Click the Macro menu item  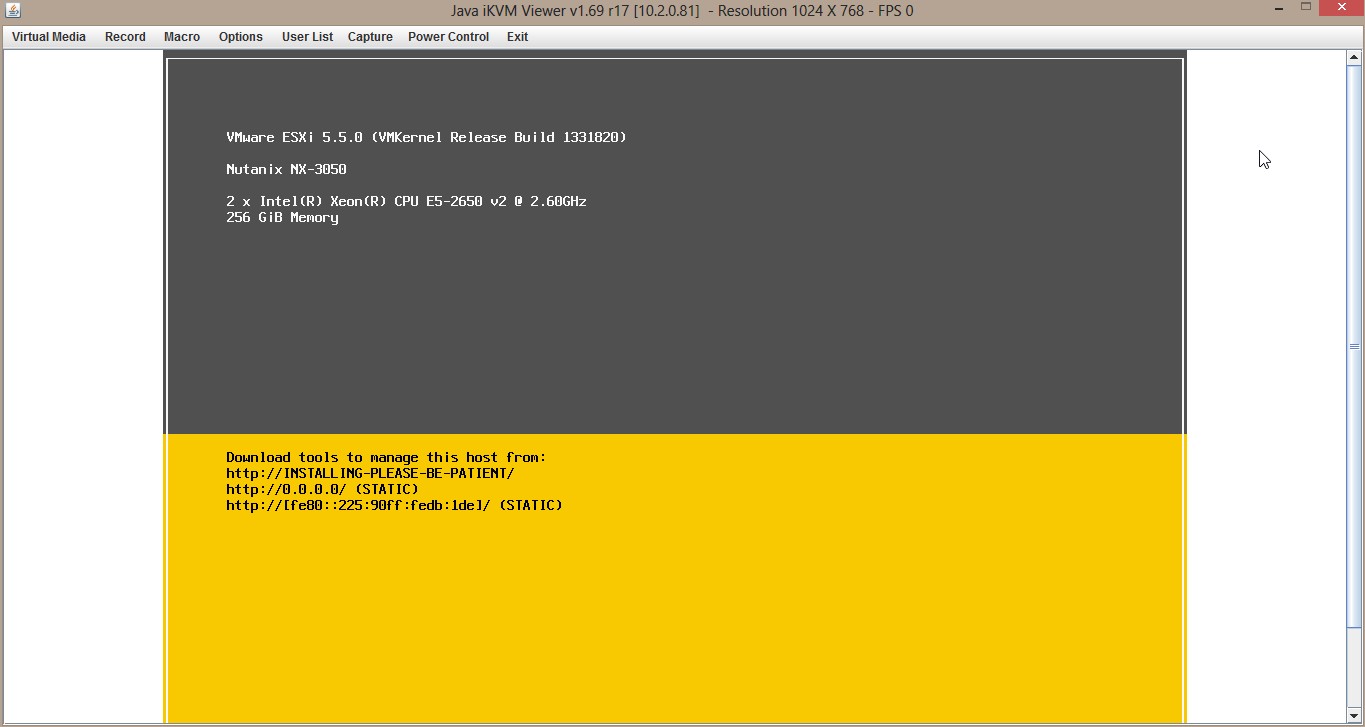point(182,37)
